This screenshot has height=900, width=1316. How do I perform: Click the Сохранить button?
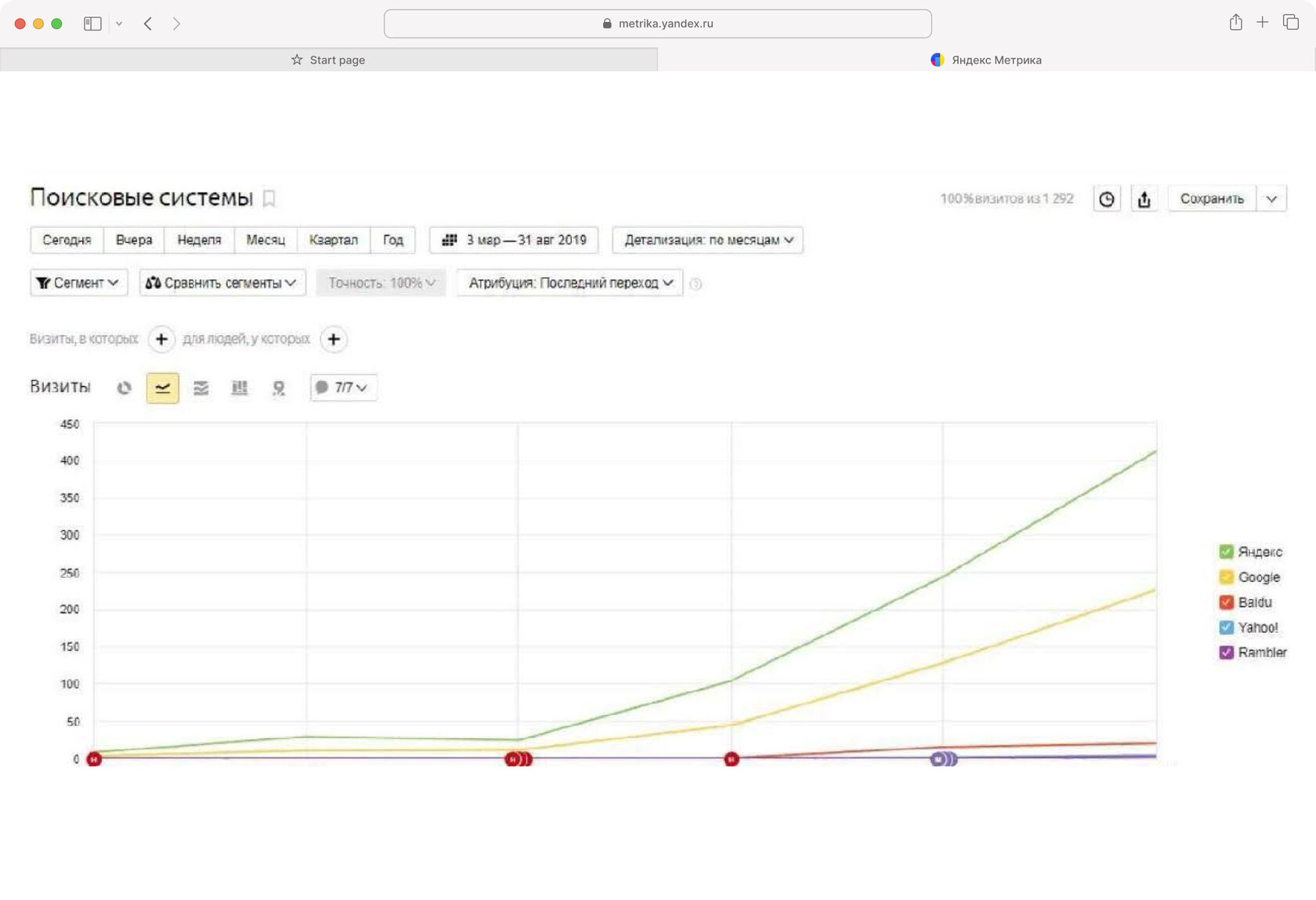pyautogui.click(x=1212, y=199)
